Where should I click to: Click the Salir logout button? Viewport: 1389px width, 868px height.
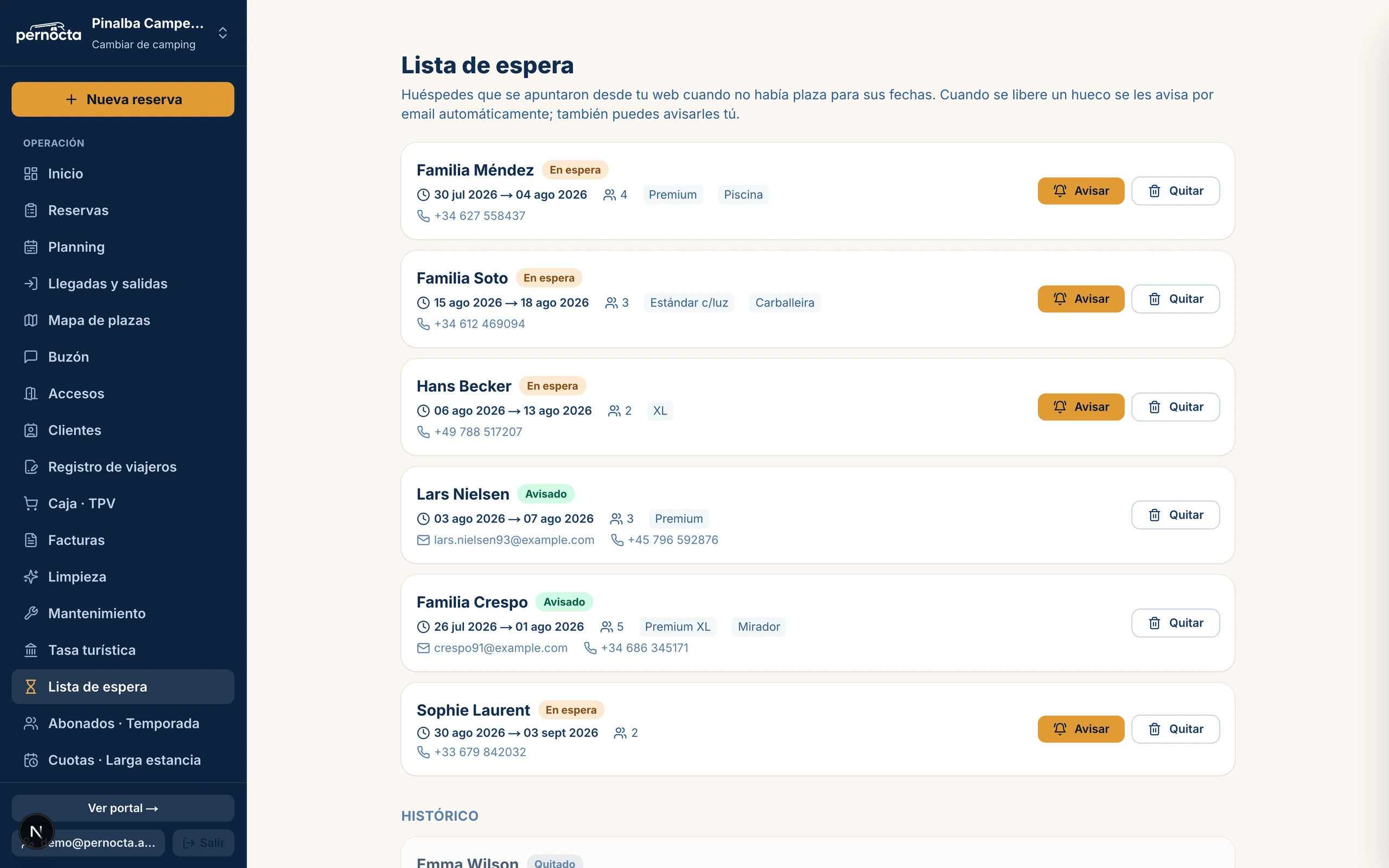tap(203, 843)
